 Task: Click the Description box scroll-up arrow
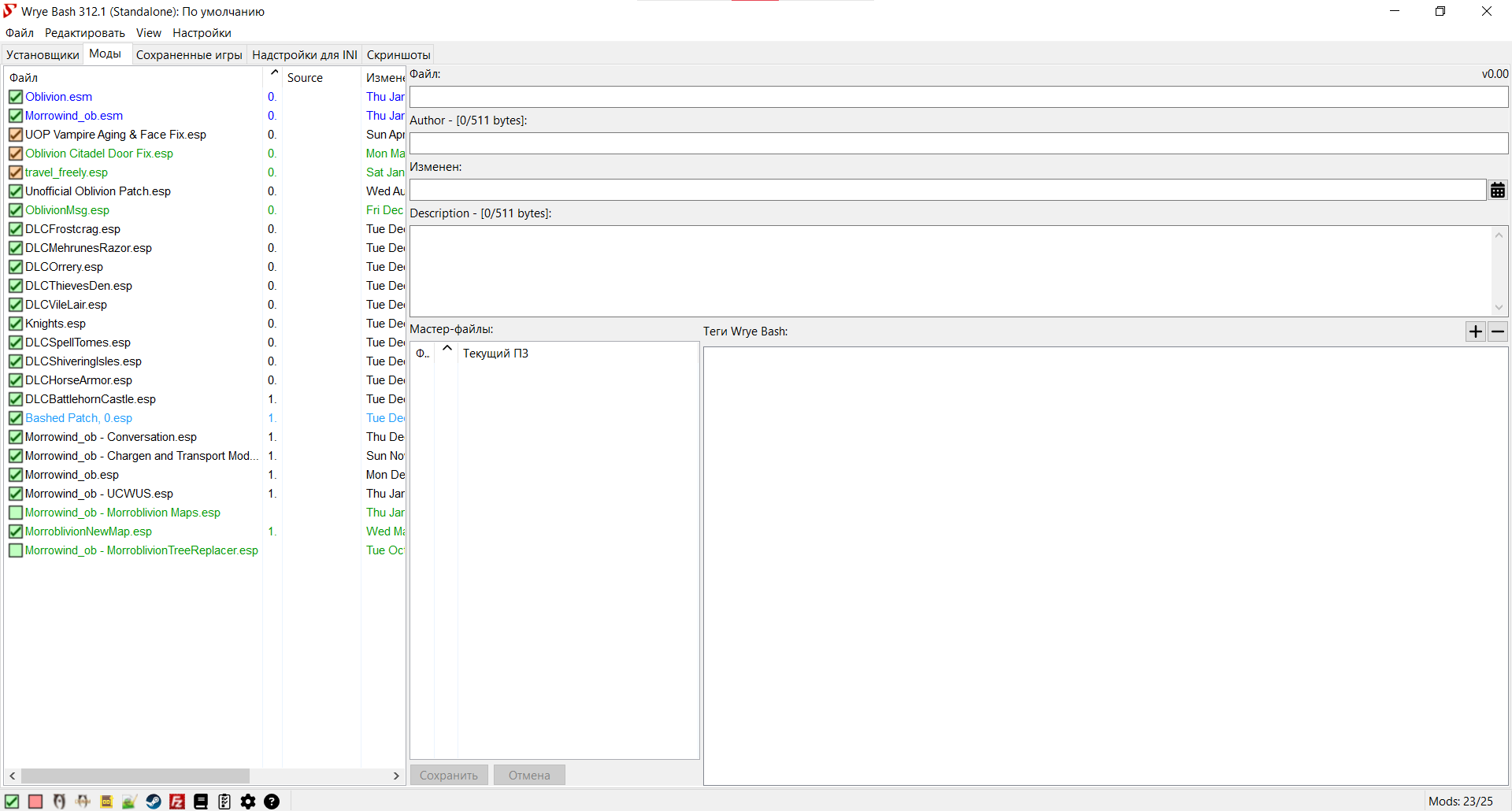tap(1499, 235)
